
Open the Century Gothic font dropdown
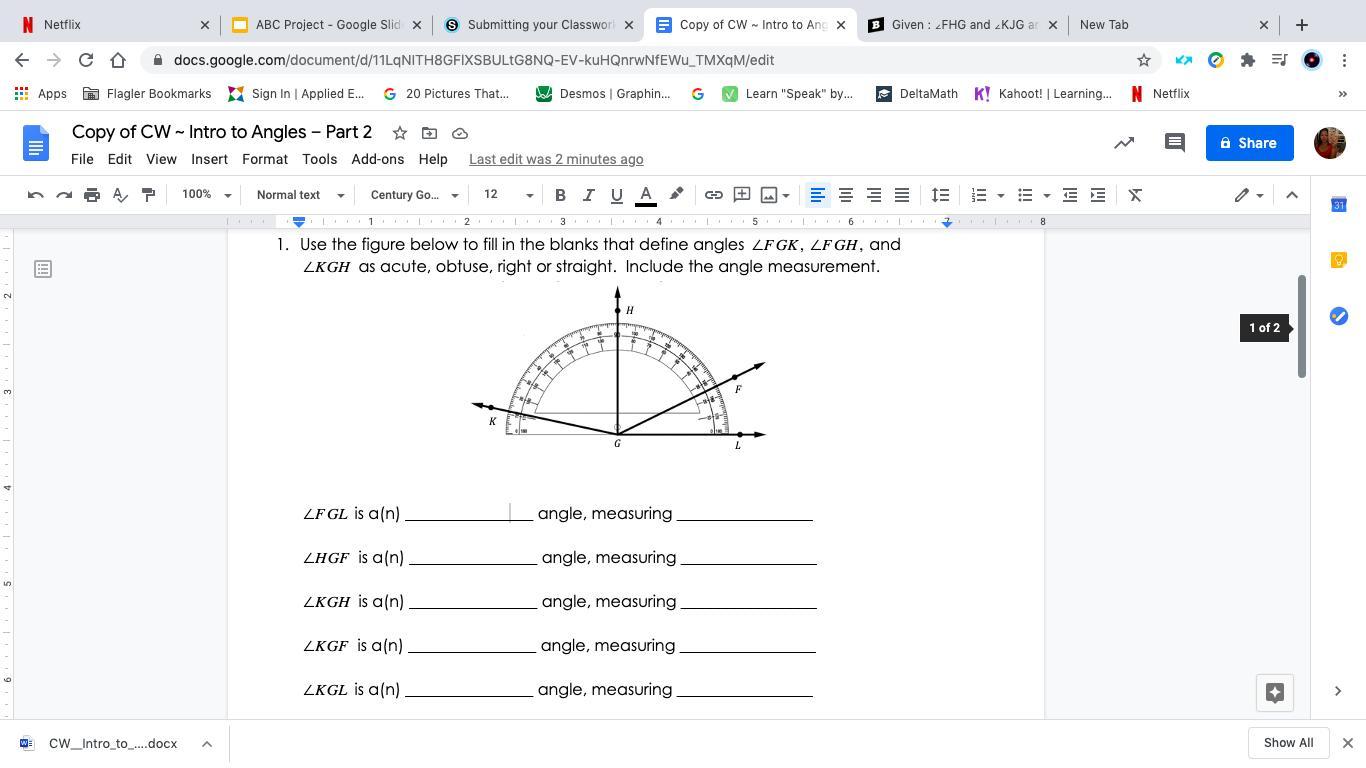pos(413,195)
